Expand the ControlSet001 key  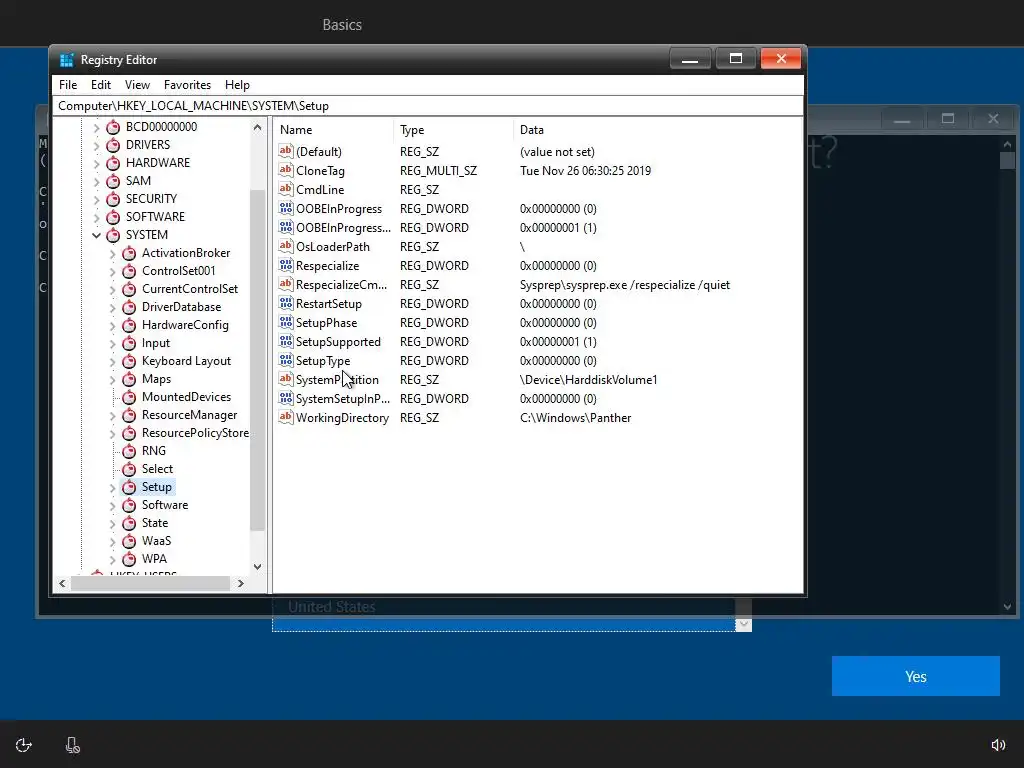(x=112, y=271)
